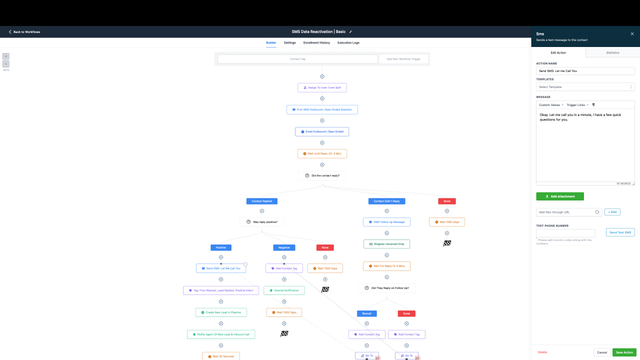Zoom out the workflow canvas
Viewport: 640px width, 360px height.
(x=6, y=64)
